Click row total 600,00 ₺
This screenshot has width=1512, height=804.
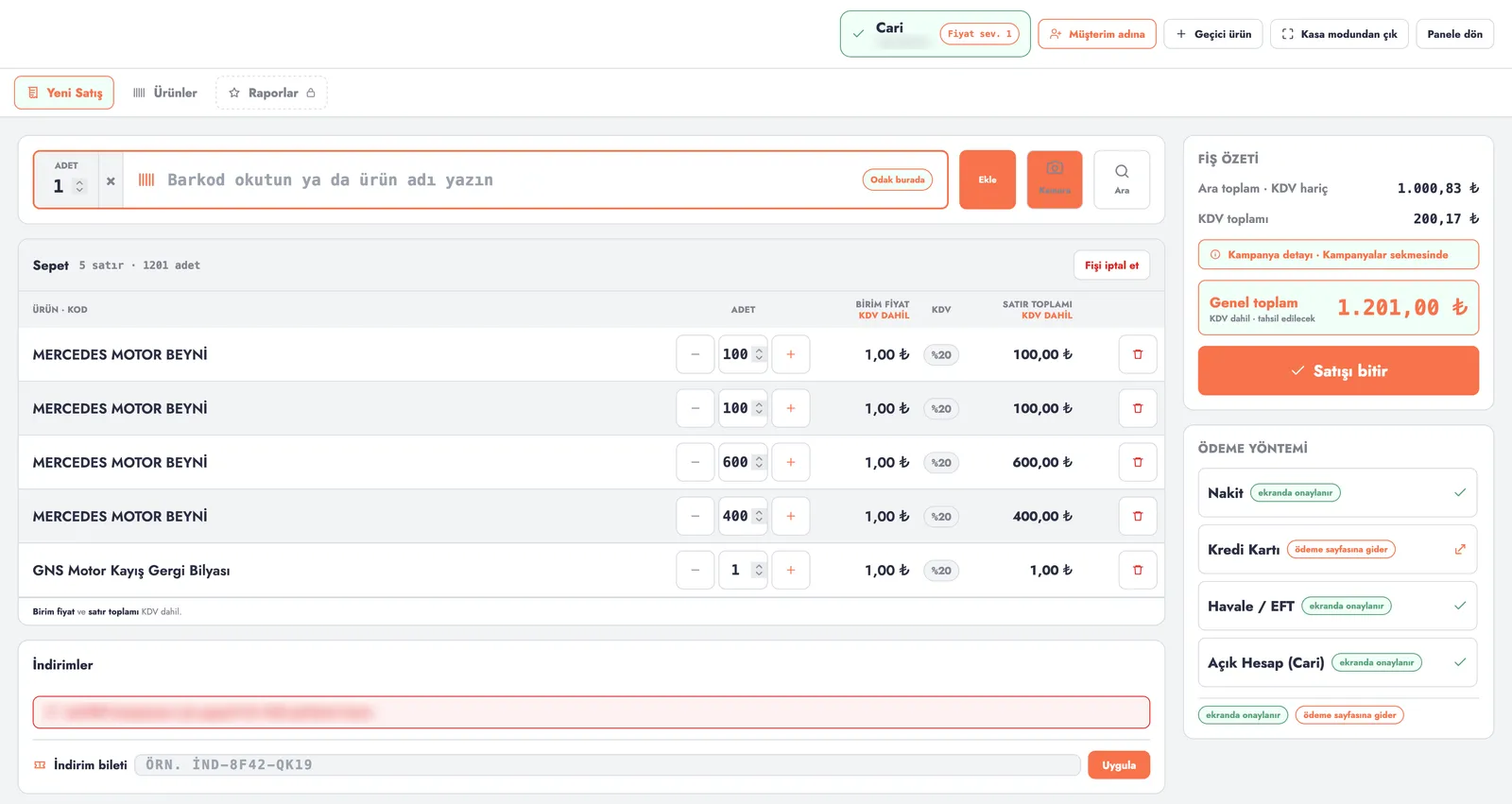pos(1042,462)
